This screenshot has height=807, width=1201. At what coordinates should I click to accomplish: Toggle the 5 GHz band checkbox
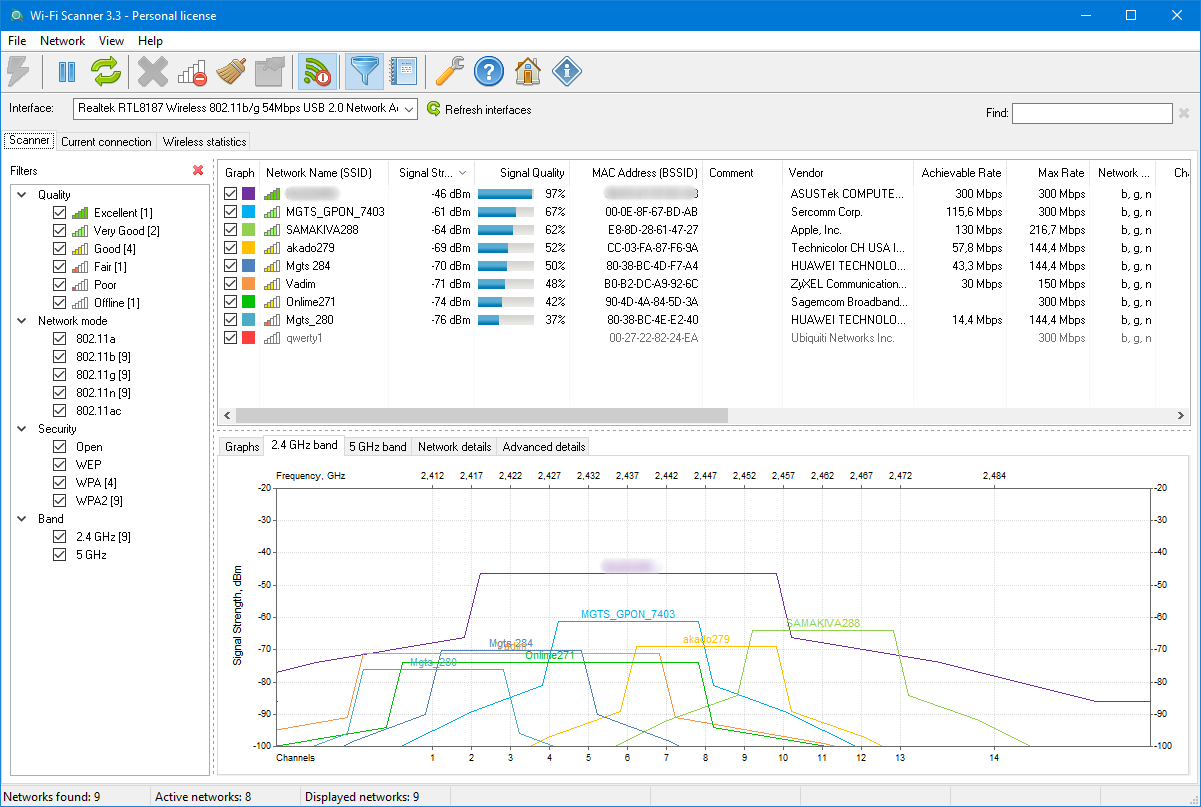click(x=59, y=555)
